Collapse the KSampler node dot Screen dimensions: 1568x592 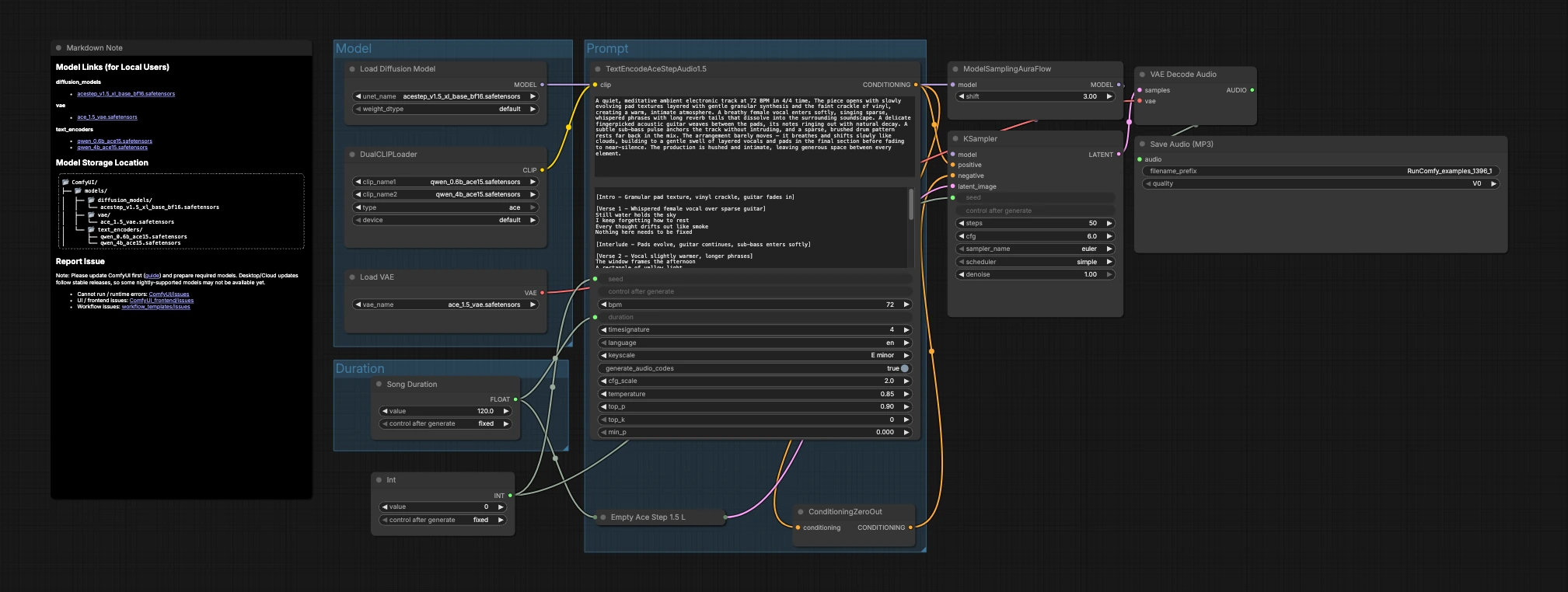click(x=955, y=139)
